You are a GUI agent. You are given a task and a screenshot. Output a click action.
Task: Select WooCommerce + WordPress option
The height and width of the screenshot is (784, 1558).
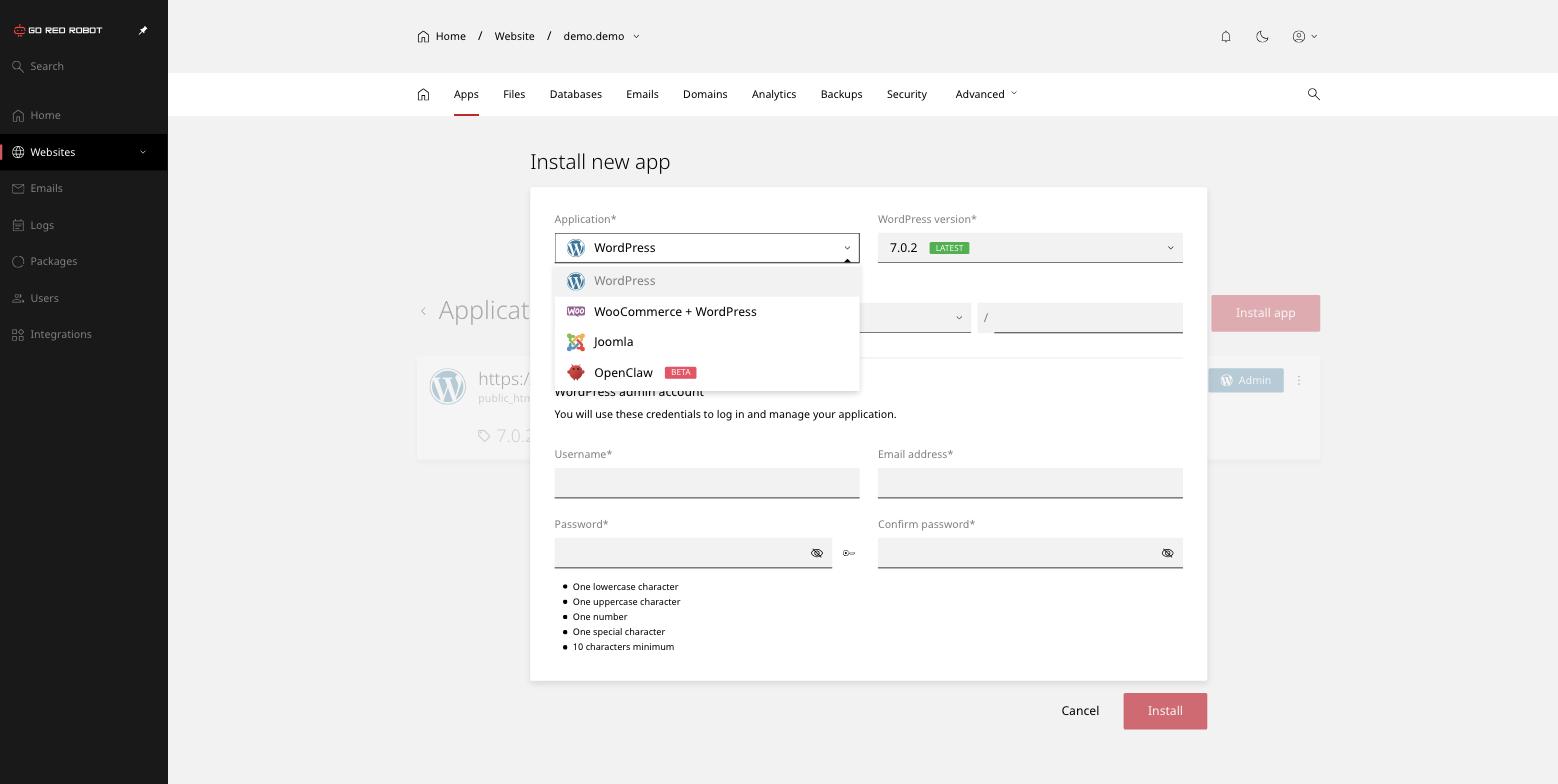[707, 312]
